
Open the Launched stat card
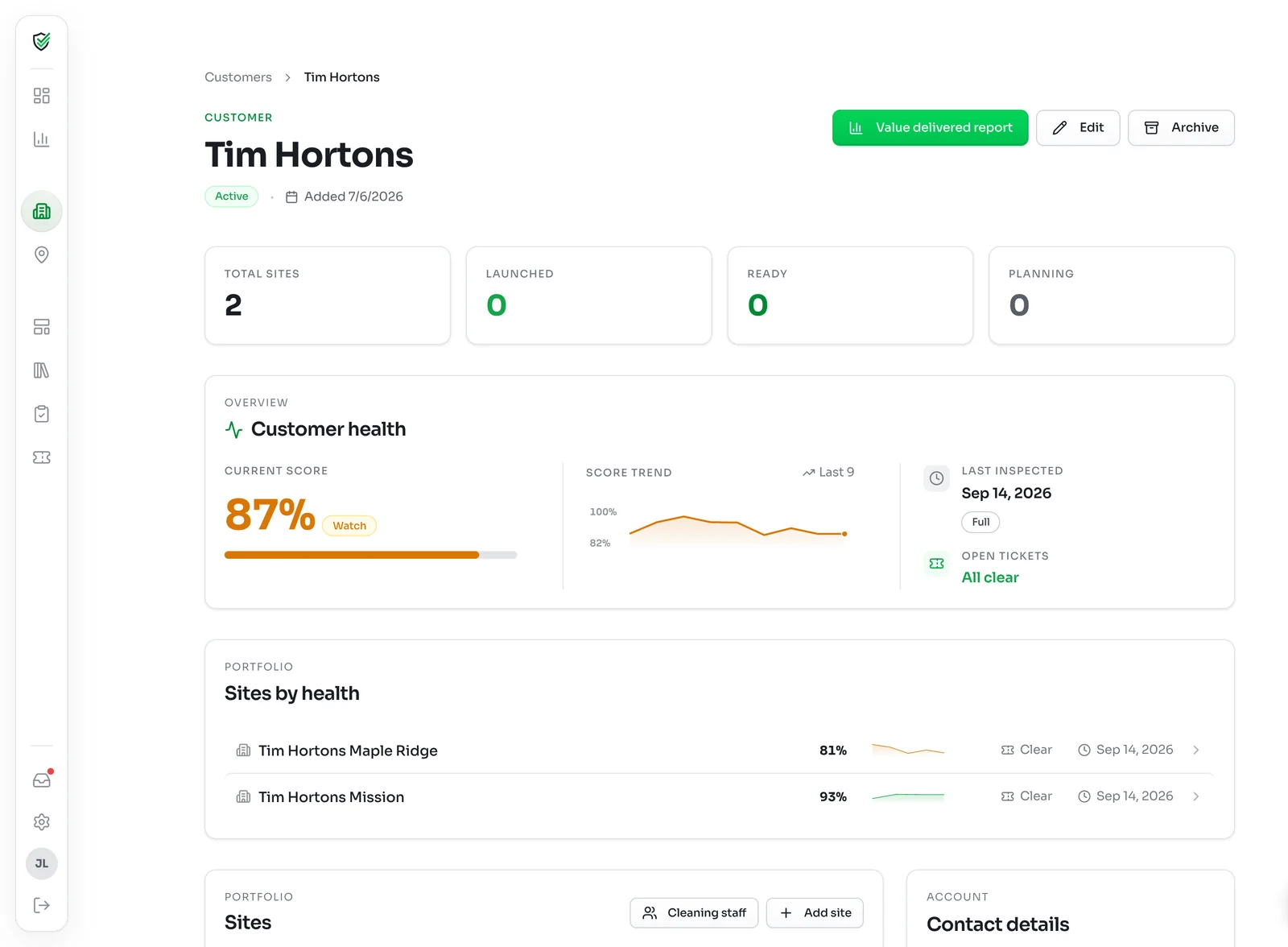[589, 296]
